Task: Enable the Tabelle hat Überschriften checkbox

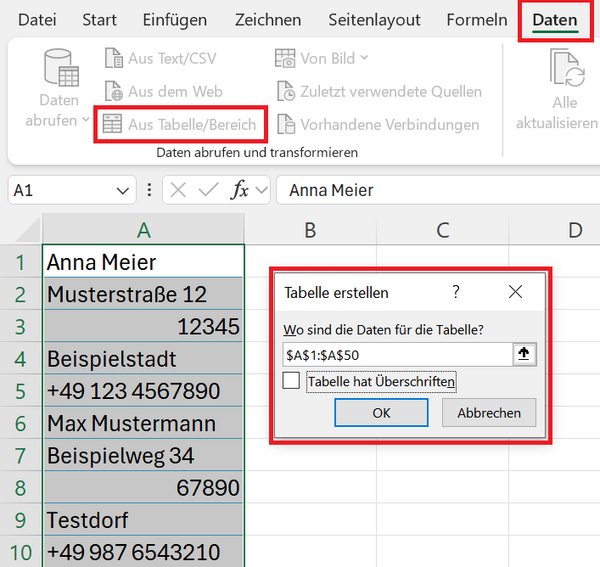Action: 291,381
